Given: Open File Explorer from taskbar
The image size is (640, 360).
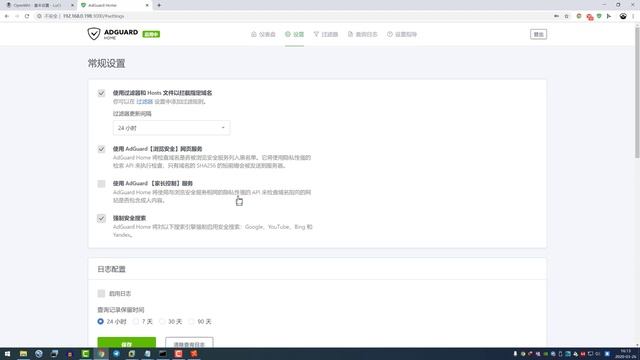Looking at the screenshot, I should click(23, 353).
